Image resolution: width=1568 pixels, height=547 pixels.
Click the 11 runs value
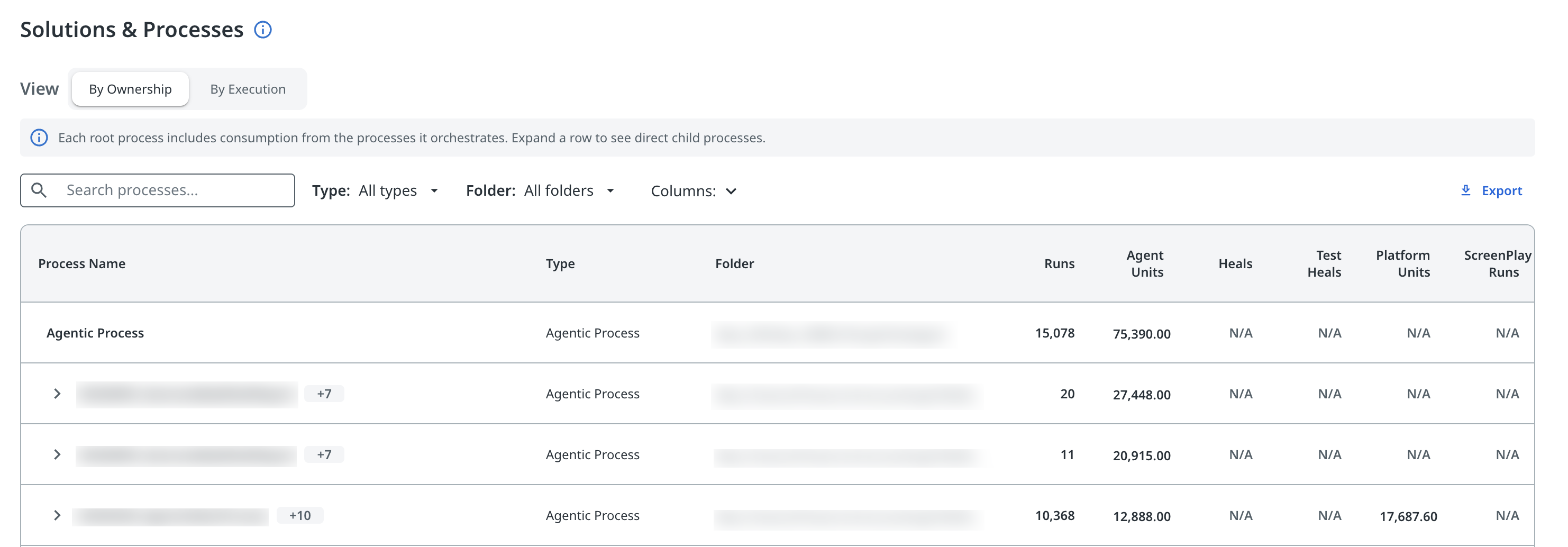[1067, 455]
